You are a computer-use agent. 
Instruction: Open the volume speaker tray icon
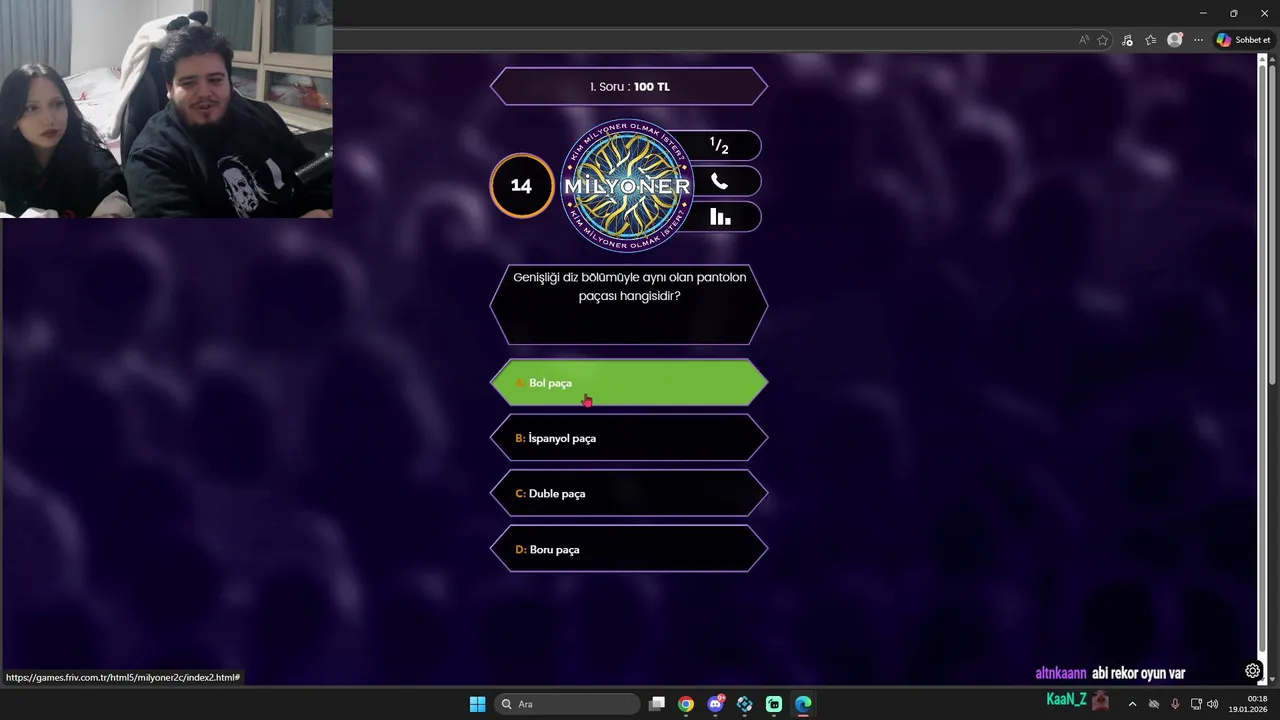pyautogui.click(x=1213, y=704)
